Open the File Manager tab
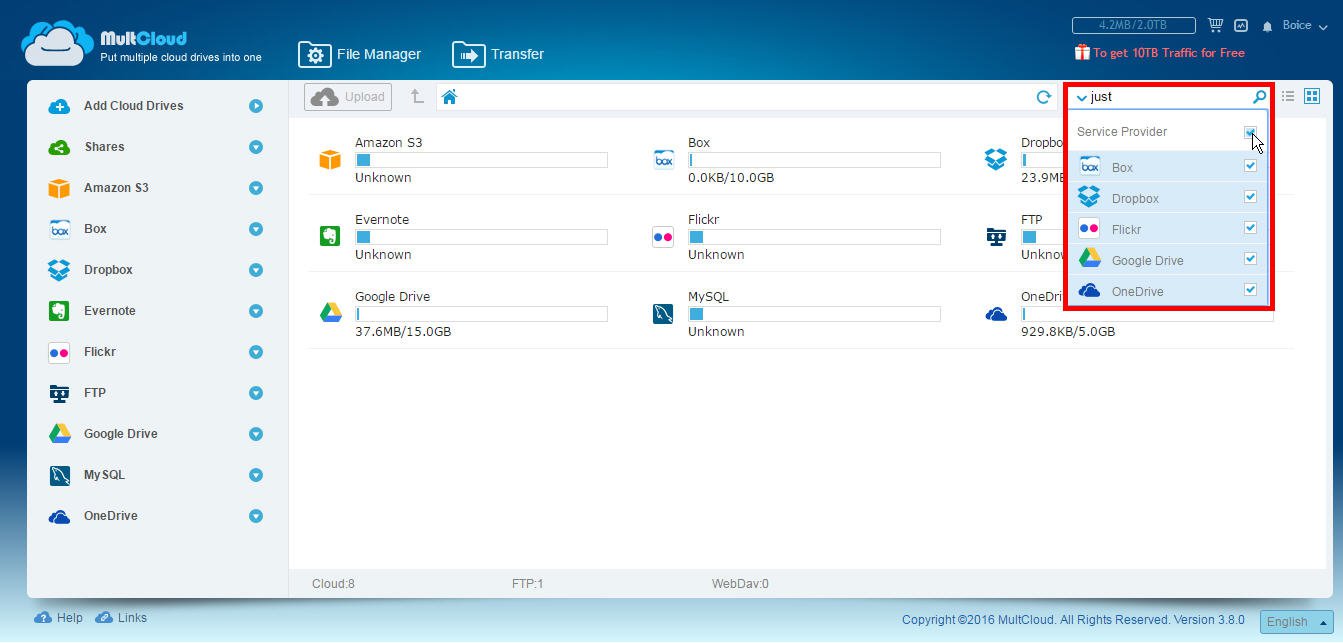 coord(360,54)
